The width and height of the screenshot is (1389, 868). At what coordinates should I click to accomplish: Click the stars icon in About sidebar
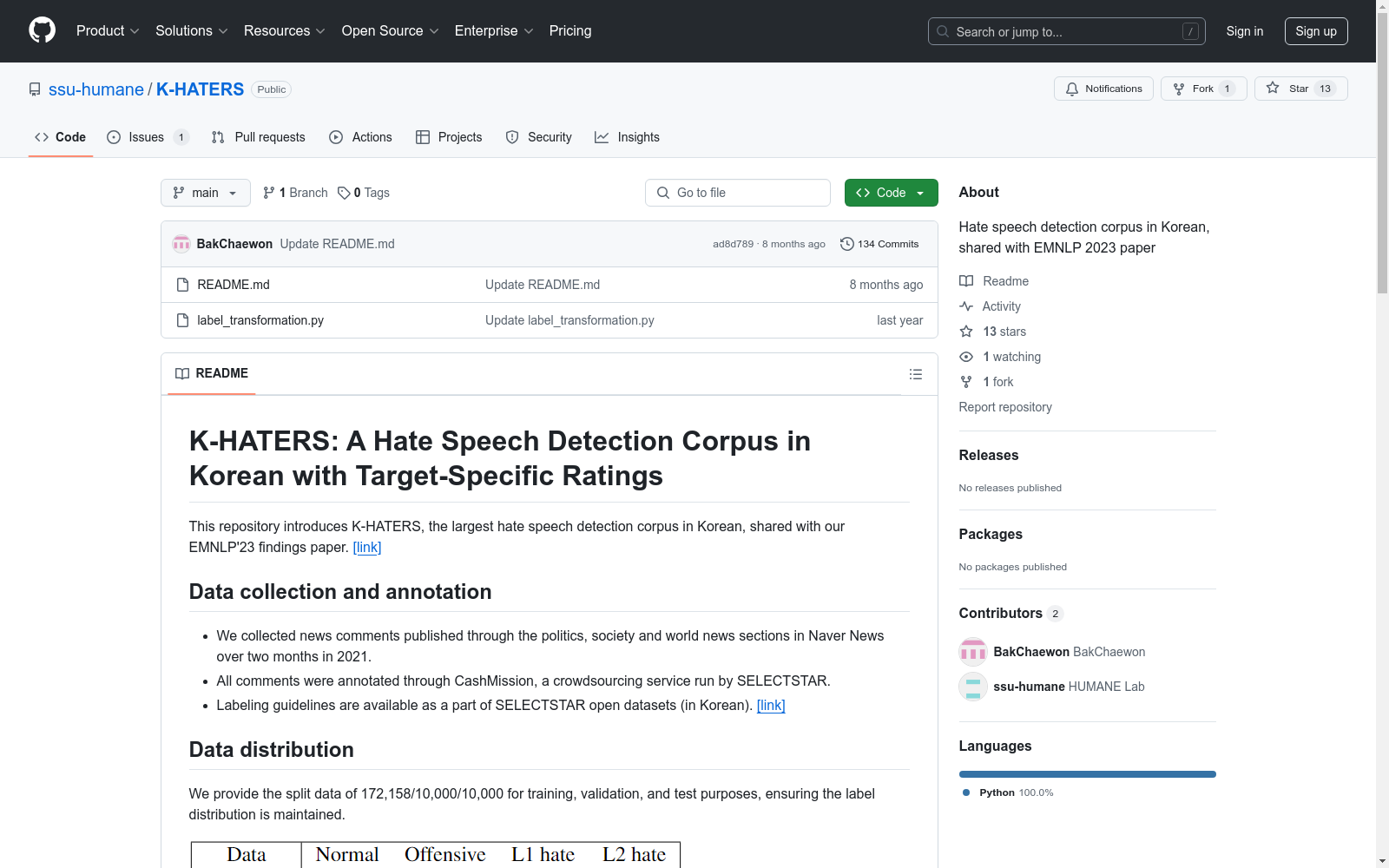coord(966,332)
